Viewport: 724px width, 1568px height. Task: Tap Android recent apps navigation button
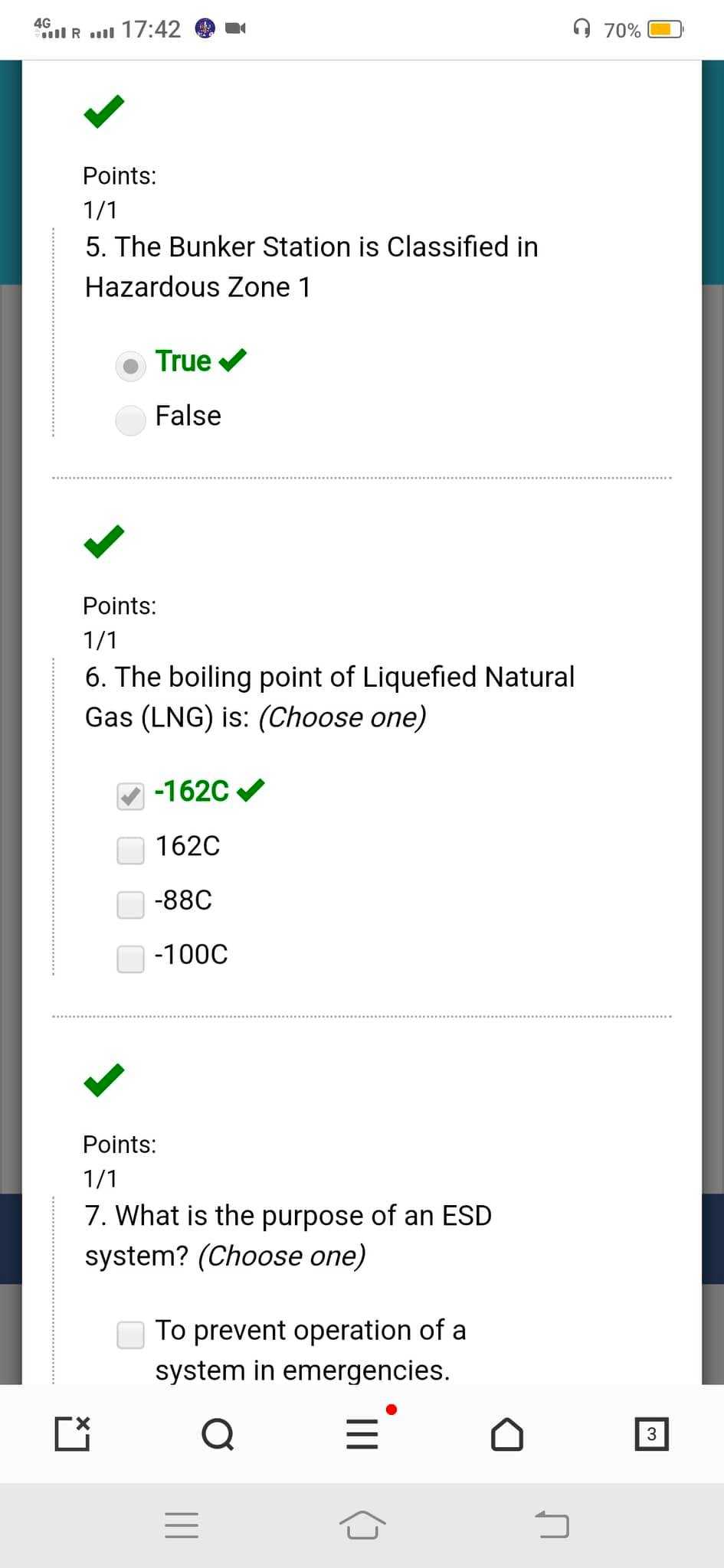coord(182,1525)
